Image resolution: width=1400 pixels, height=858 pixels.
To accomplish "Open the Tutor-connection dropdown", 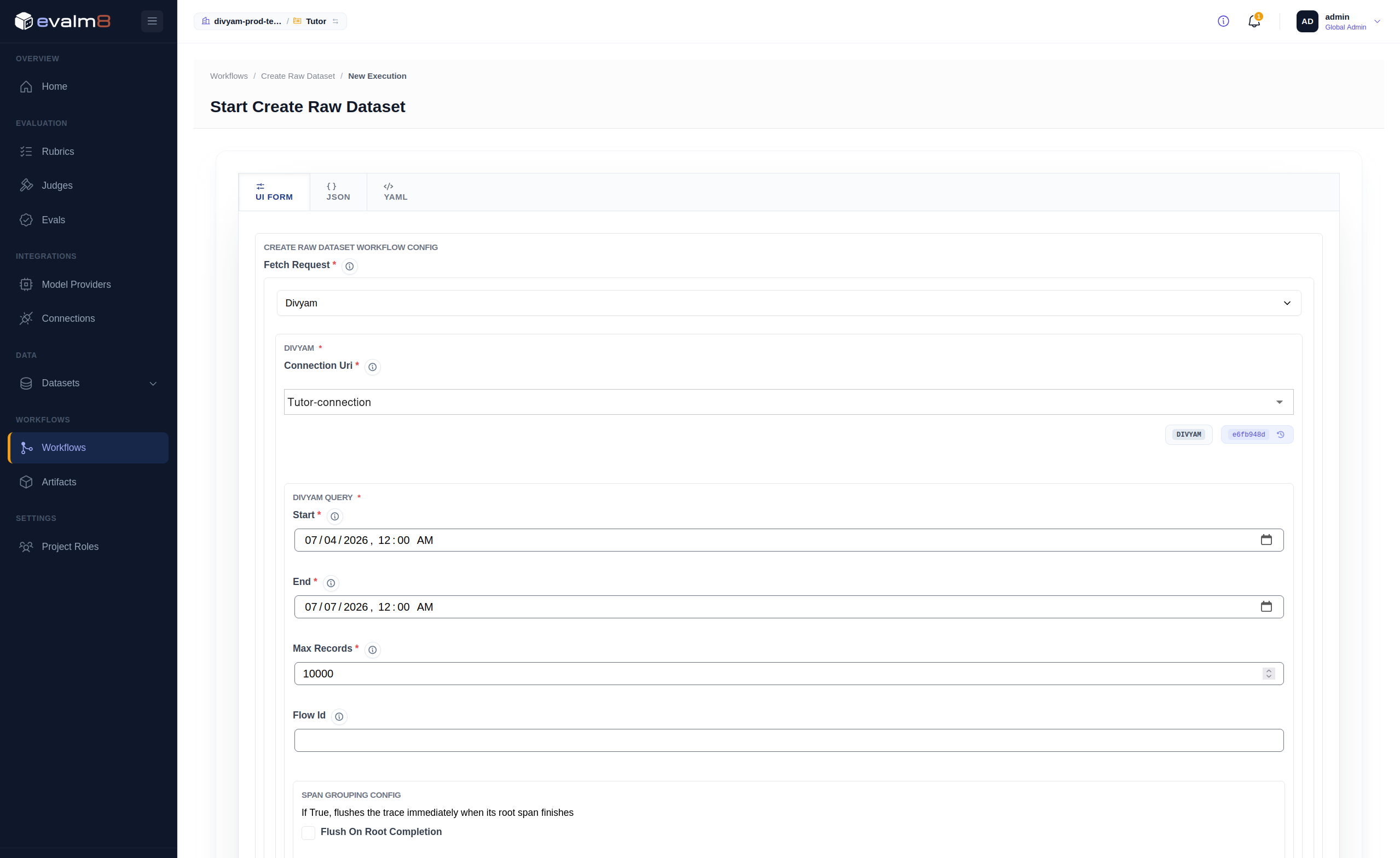I will (x=789, y=402).
